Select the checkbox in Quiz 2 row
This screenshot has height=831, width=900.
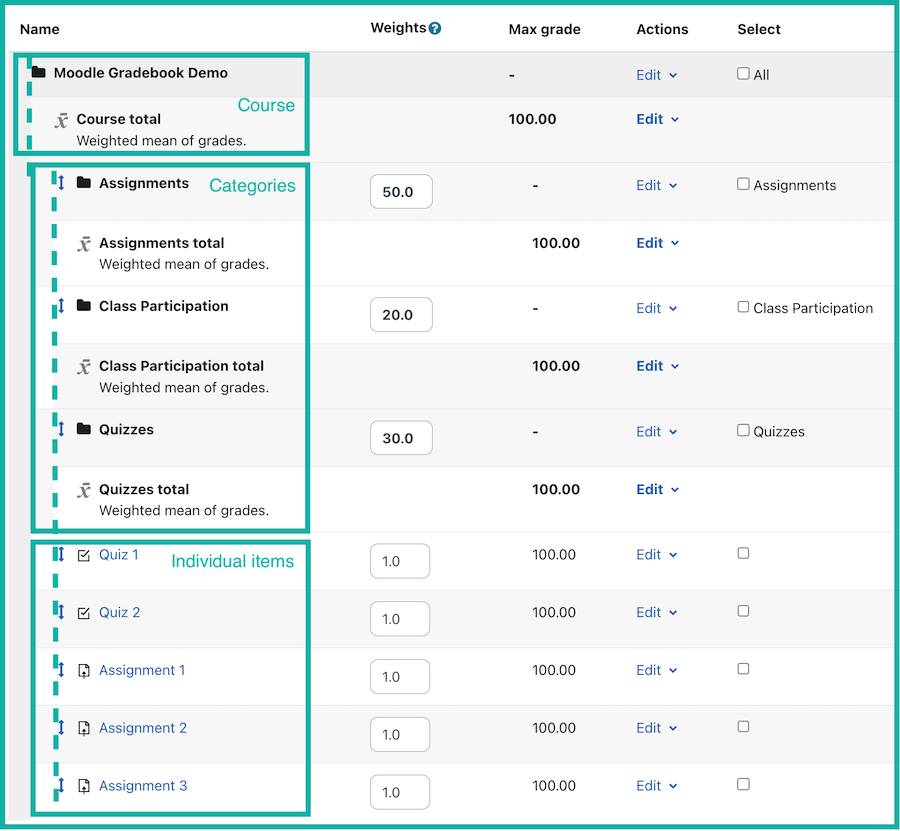pyautogui.click(x=743, y=611)
